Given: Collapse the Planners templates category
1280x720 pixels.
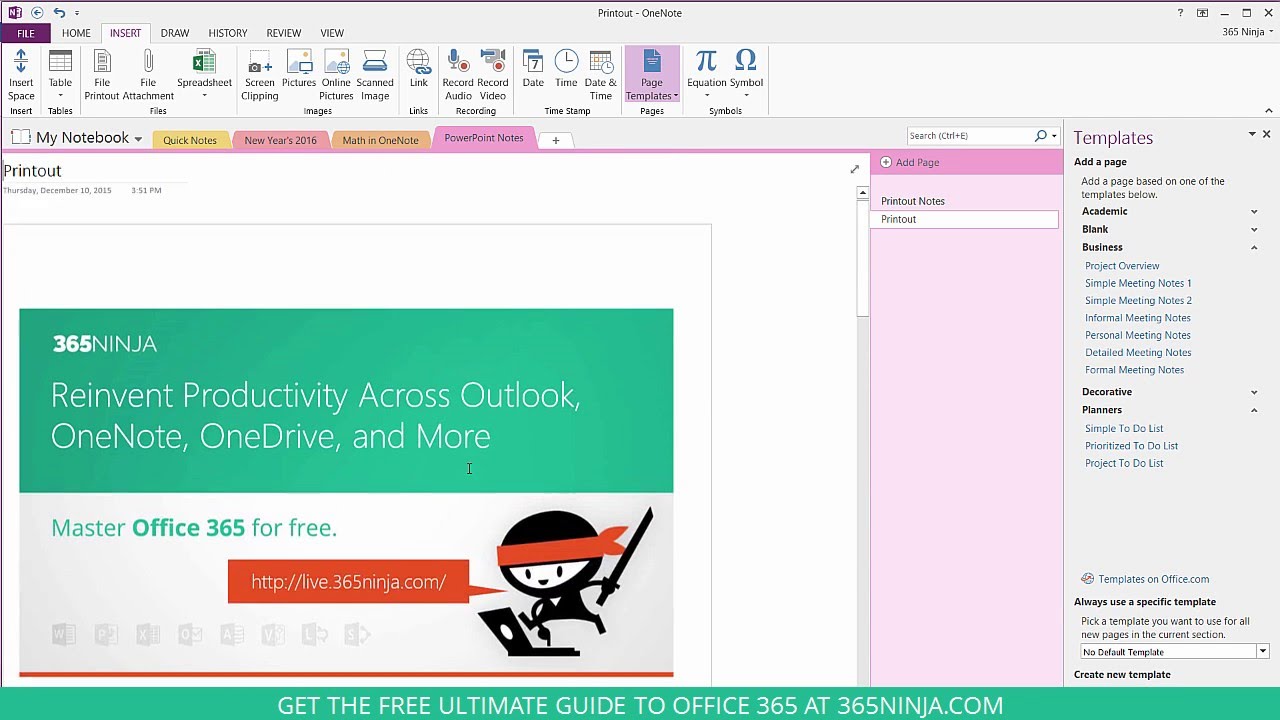Looking at the screenshot, I should click(x=1254, y=410).
